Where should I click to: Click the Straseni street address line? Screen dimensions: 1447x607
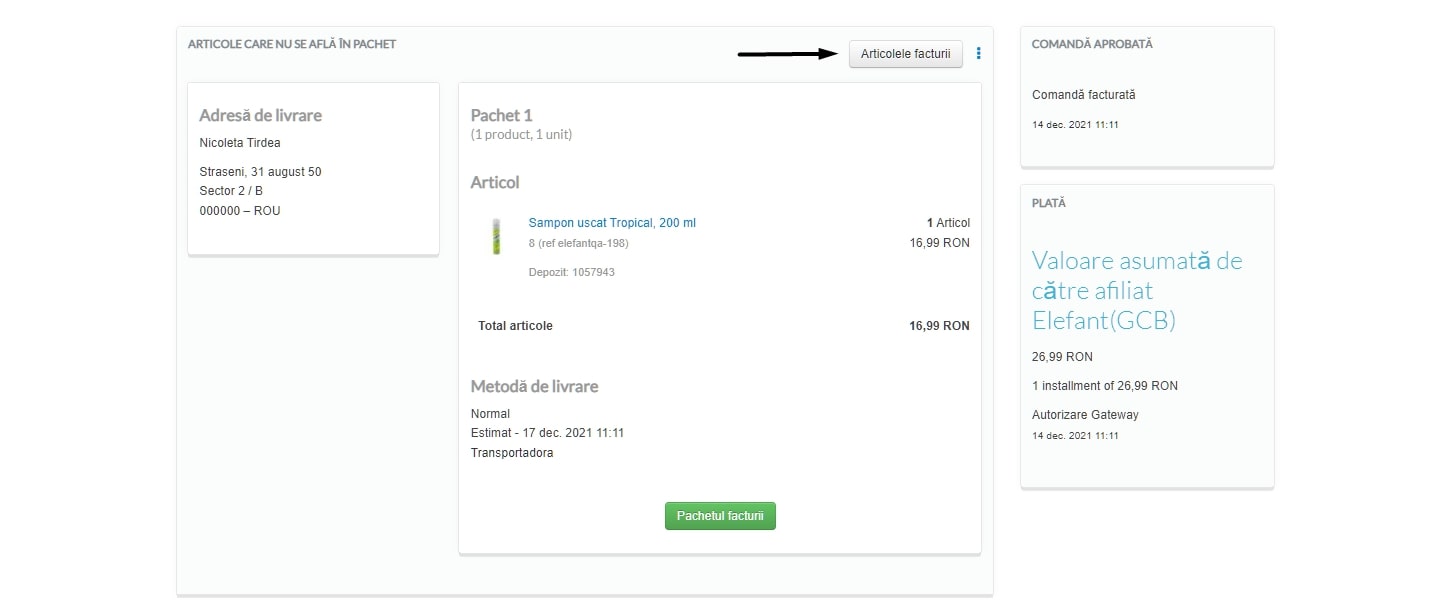pyautogui.click(x=260, y=172)
